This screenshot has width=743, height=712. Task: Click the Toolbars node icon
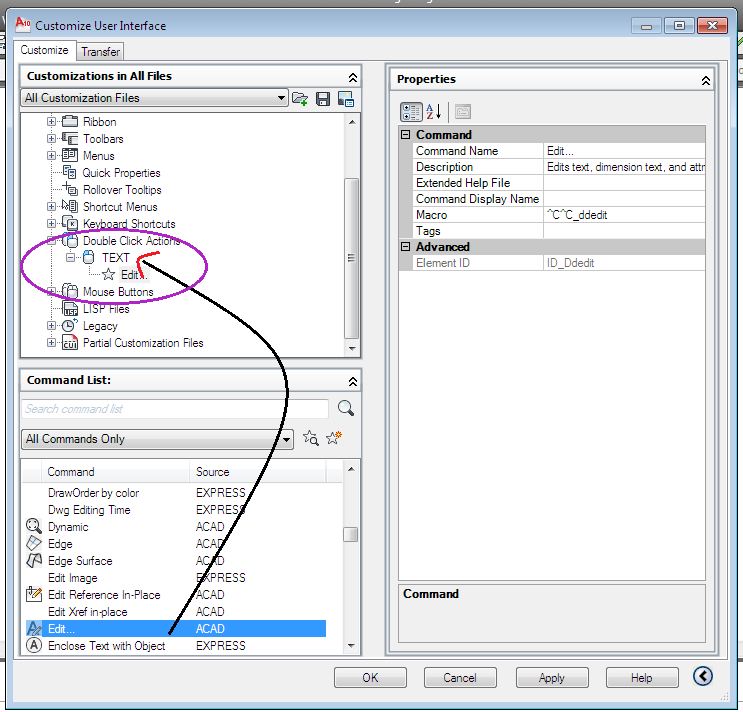pos(70,138)
